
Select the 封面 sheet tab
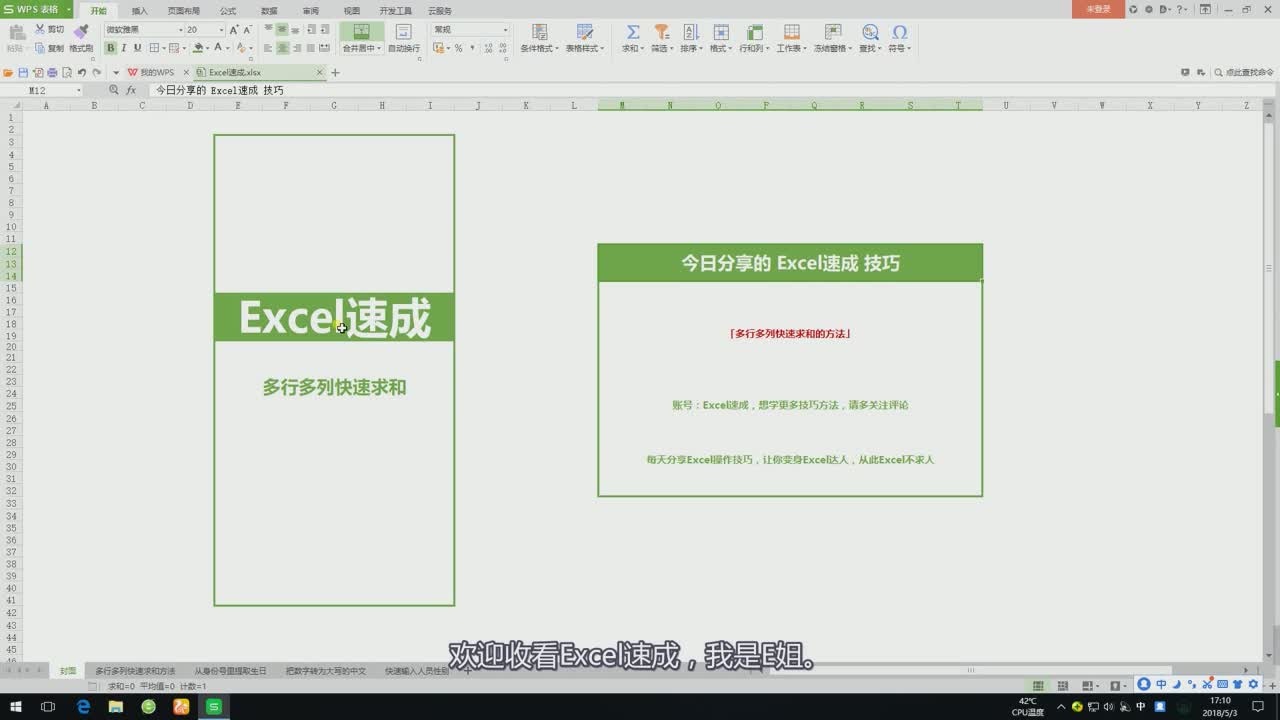coord(68,671)
